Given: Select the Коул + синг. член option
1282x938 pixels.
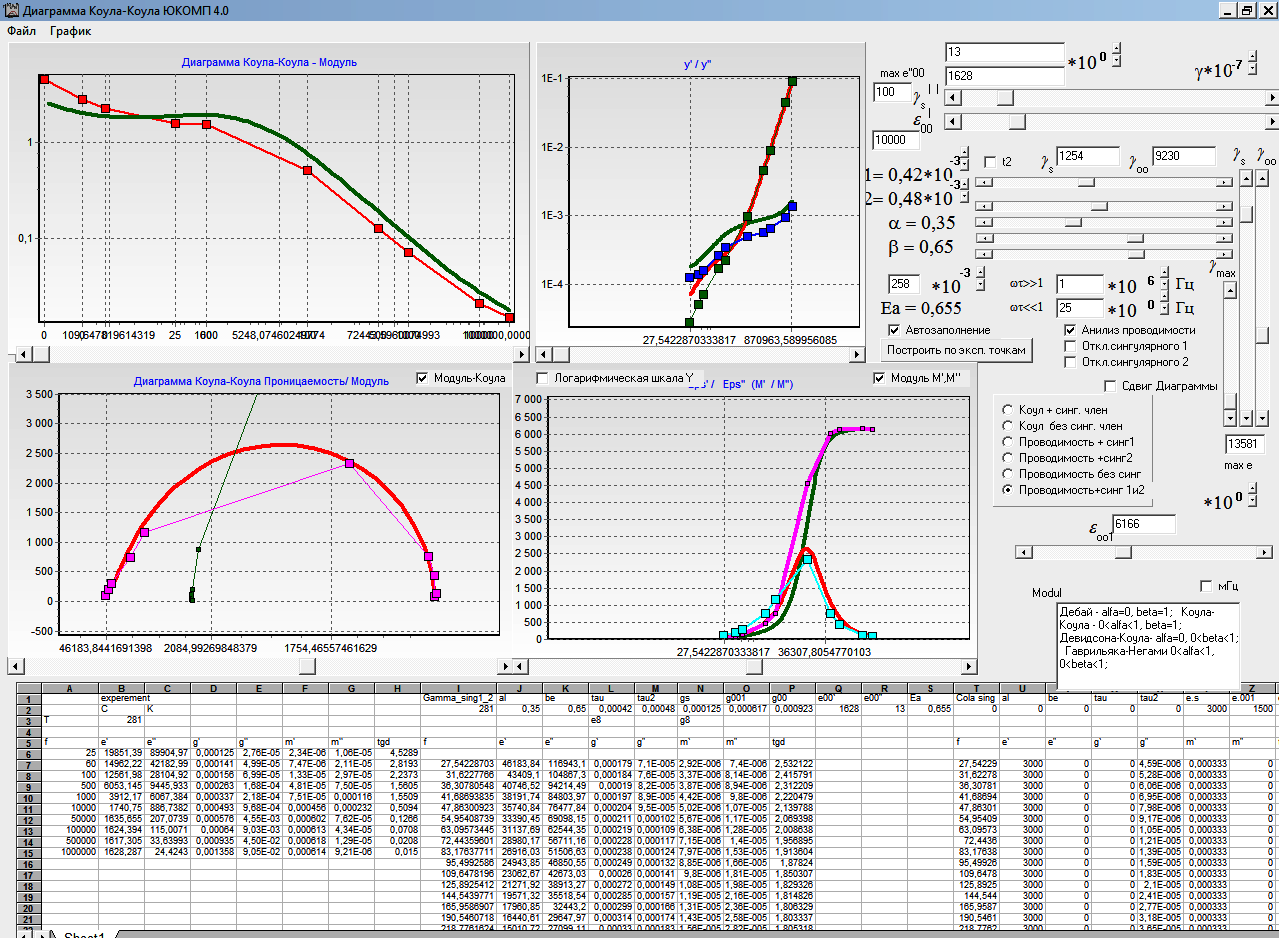Looking at the screenshot, I should [1008, 410].
